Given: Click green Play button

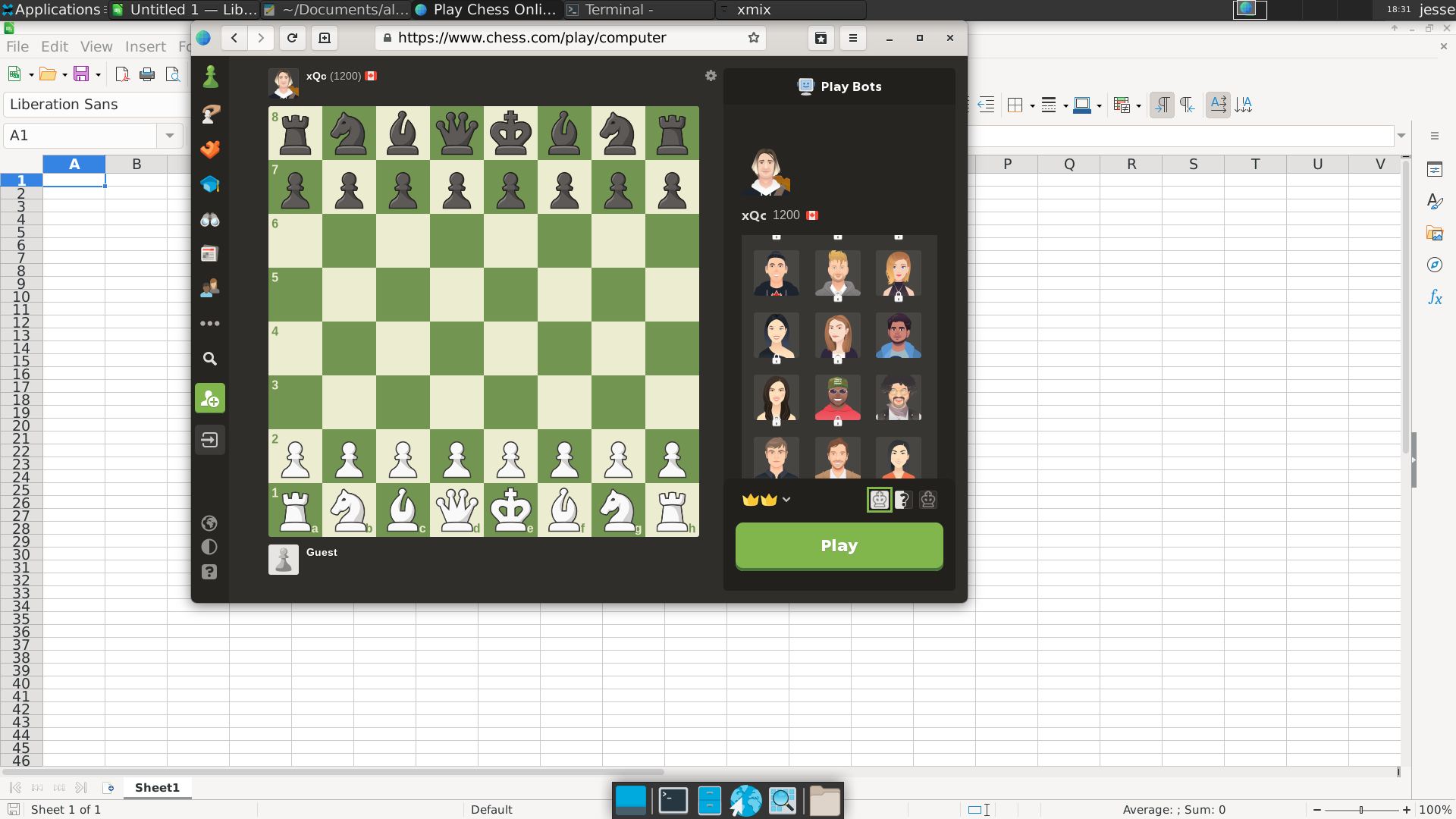Looking at the screenshot, I should coord(839,546).
